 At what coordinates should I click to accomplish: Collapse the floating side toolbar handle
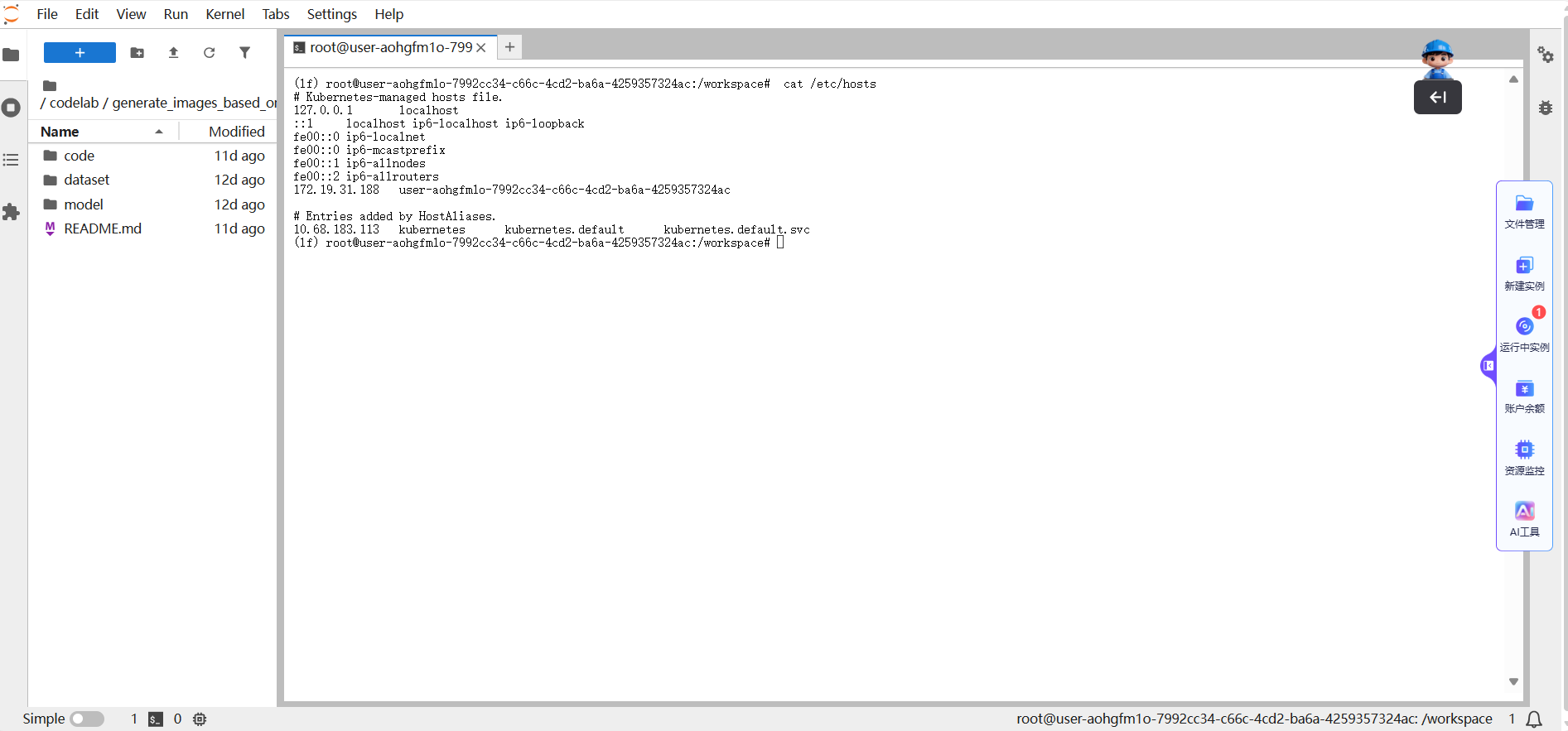[1488, 365]
